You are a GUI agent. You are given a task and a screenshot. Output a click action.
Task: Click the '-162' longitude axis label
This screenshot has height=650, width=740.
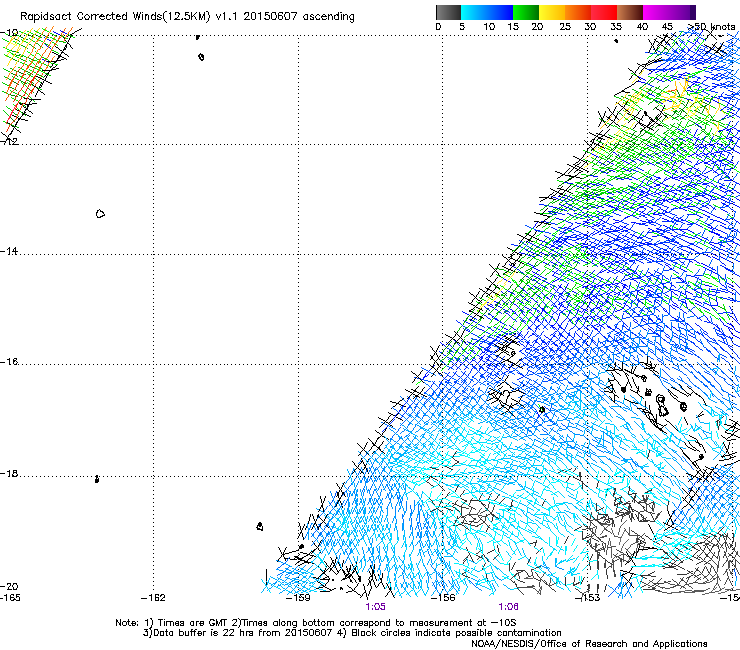click(x=153, y=598)
